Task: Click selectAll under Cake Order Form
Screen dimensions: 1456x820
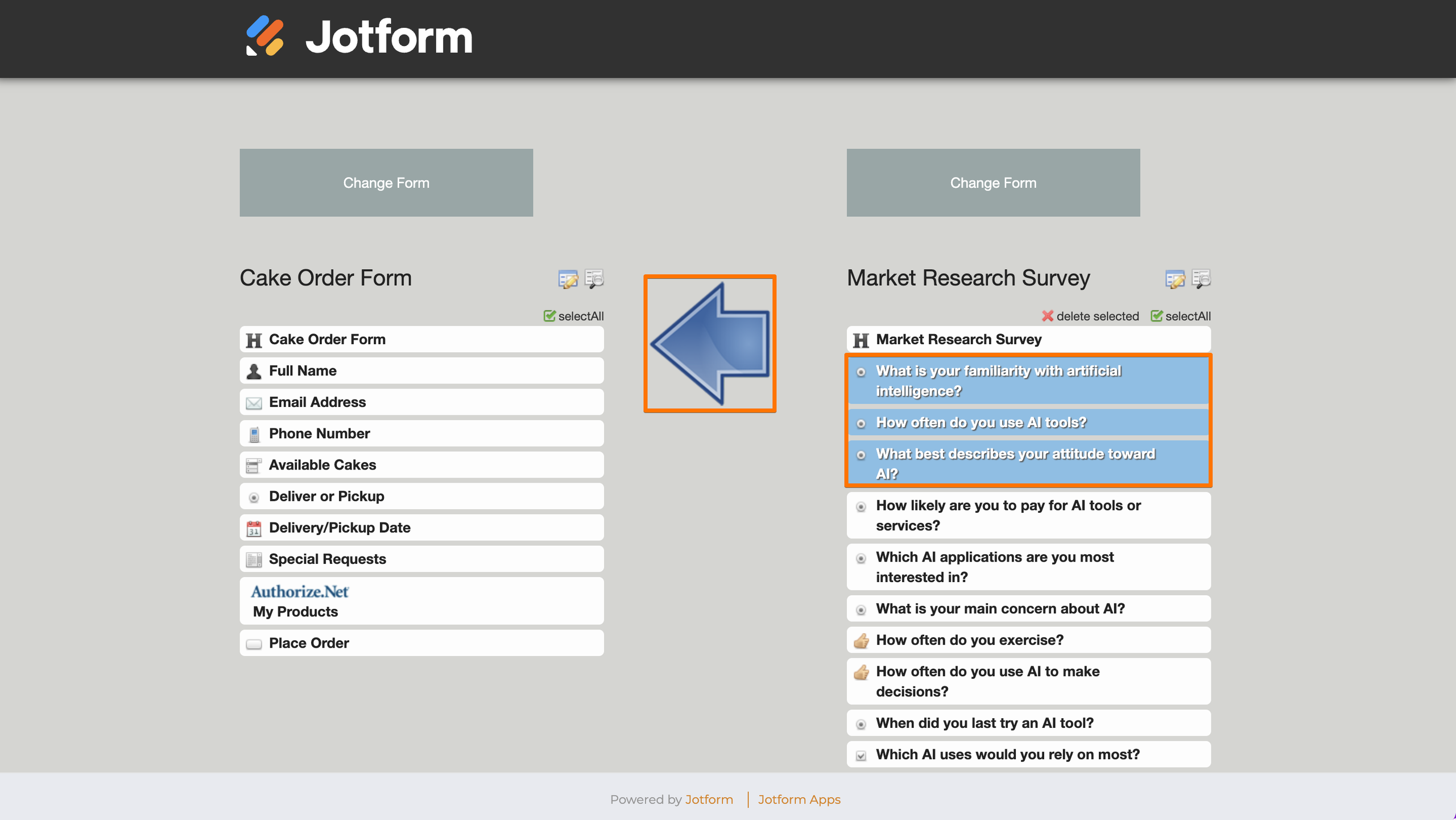Action: pyautogui.click(x=574, y=316)
